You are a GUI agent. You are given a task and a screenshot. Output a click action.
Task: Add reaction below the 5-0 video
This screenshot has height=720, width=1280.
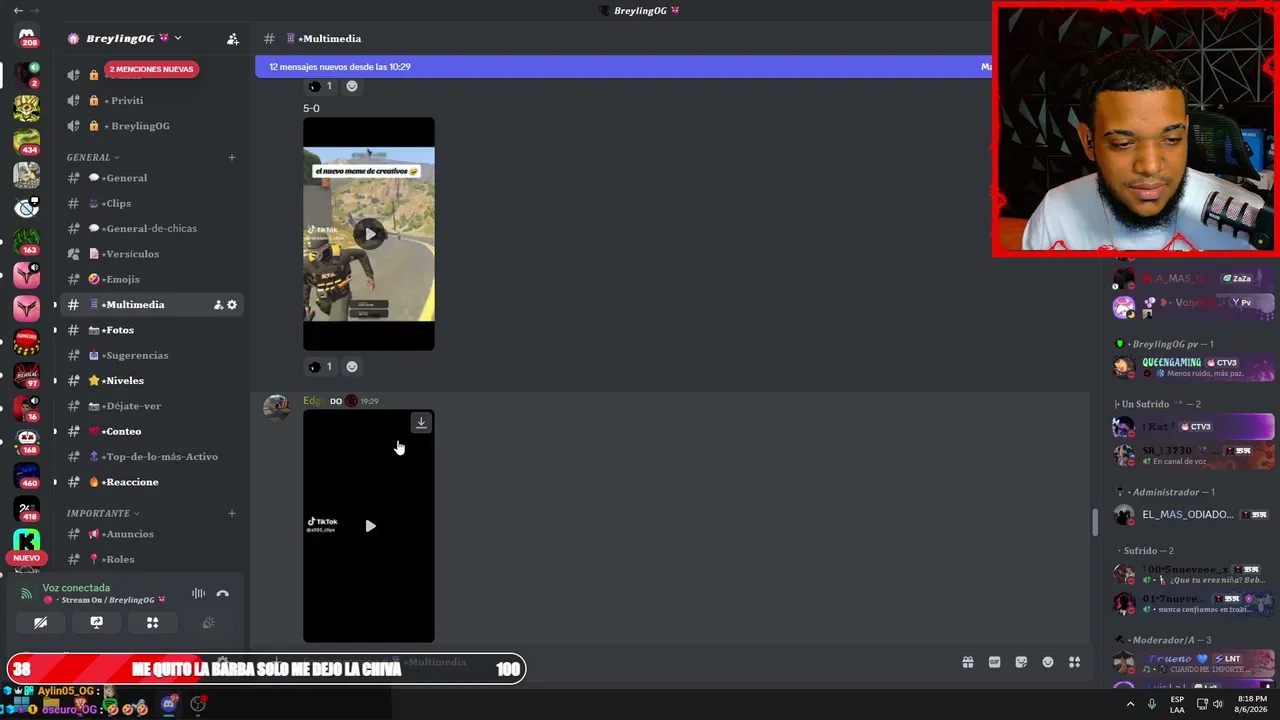pyautogui.click(x=351, y=367)
